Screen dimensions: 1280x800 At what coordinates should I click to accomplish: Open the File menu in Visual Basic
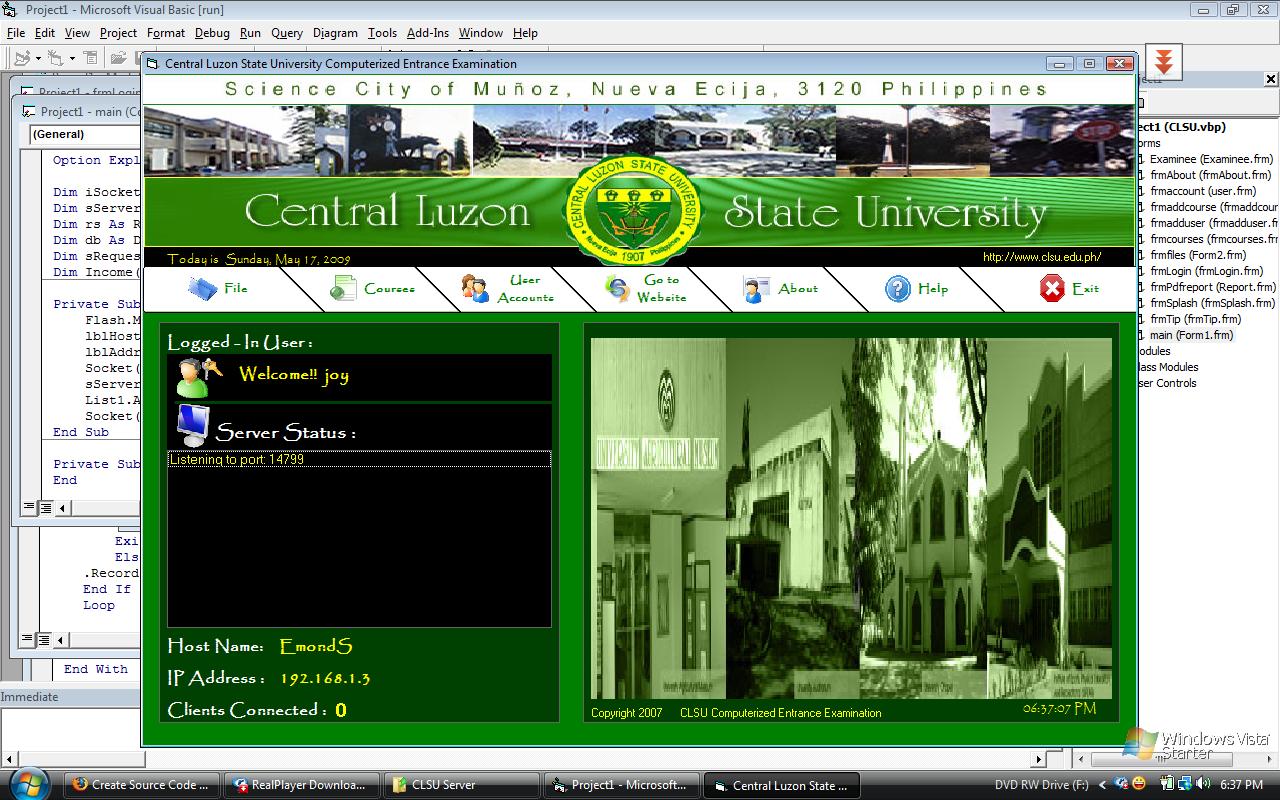point(15,33)
